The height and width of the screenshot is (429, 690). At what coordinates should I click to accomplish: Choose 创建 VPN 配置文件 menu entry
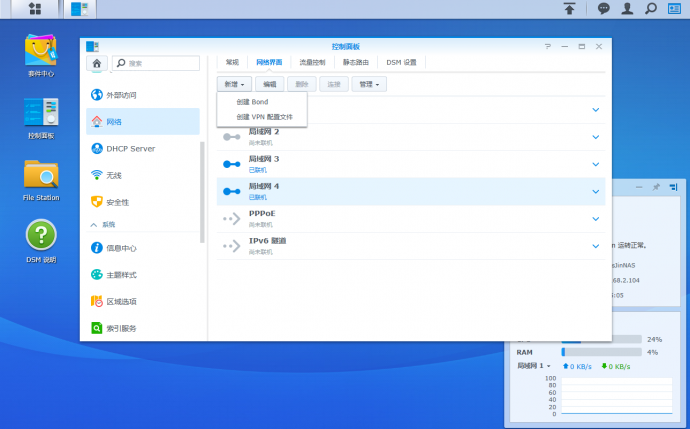point(264,117)
